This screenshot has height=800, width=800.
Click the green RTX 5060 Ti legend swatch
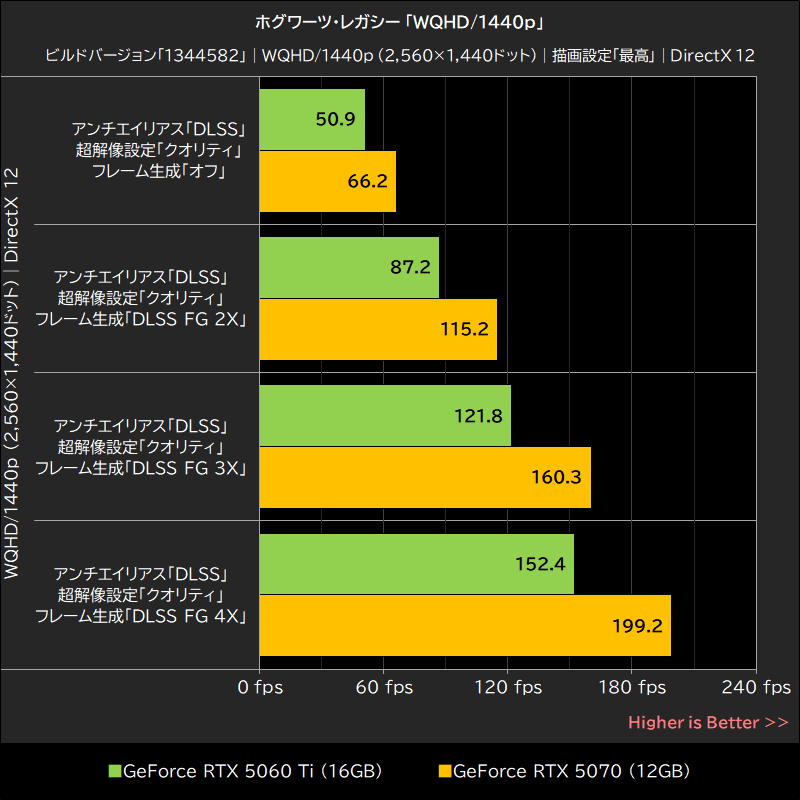click(115, 771)
